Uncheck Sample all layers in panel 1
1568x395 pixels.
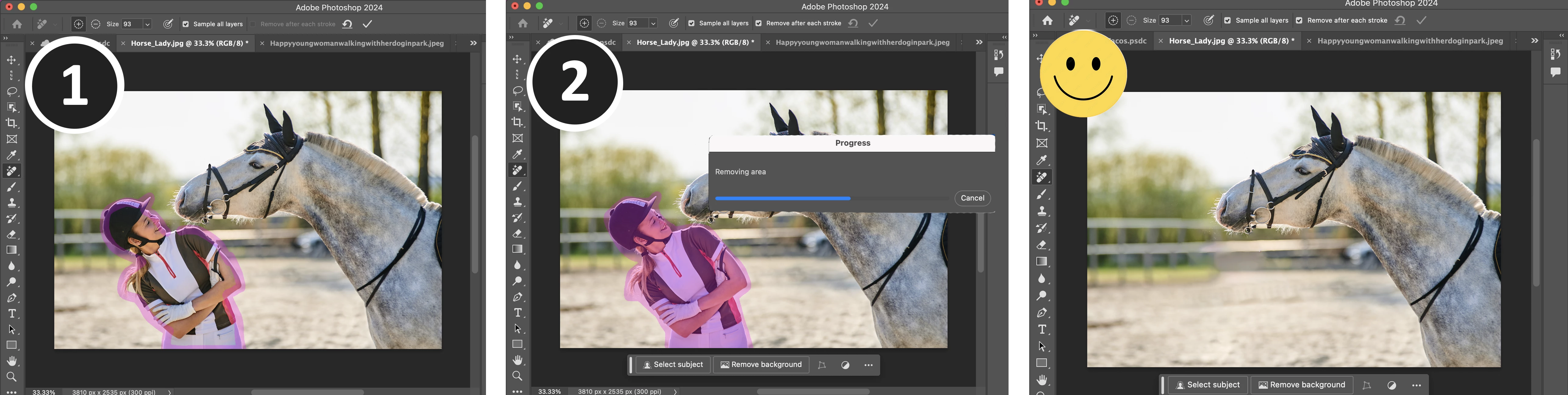click(x=186, y=24)
